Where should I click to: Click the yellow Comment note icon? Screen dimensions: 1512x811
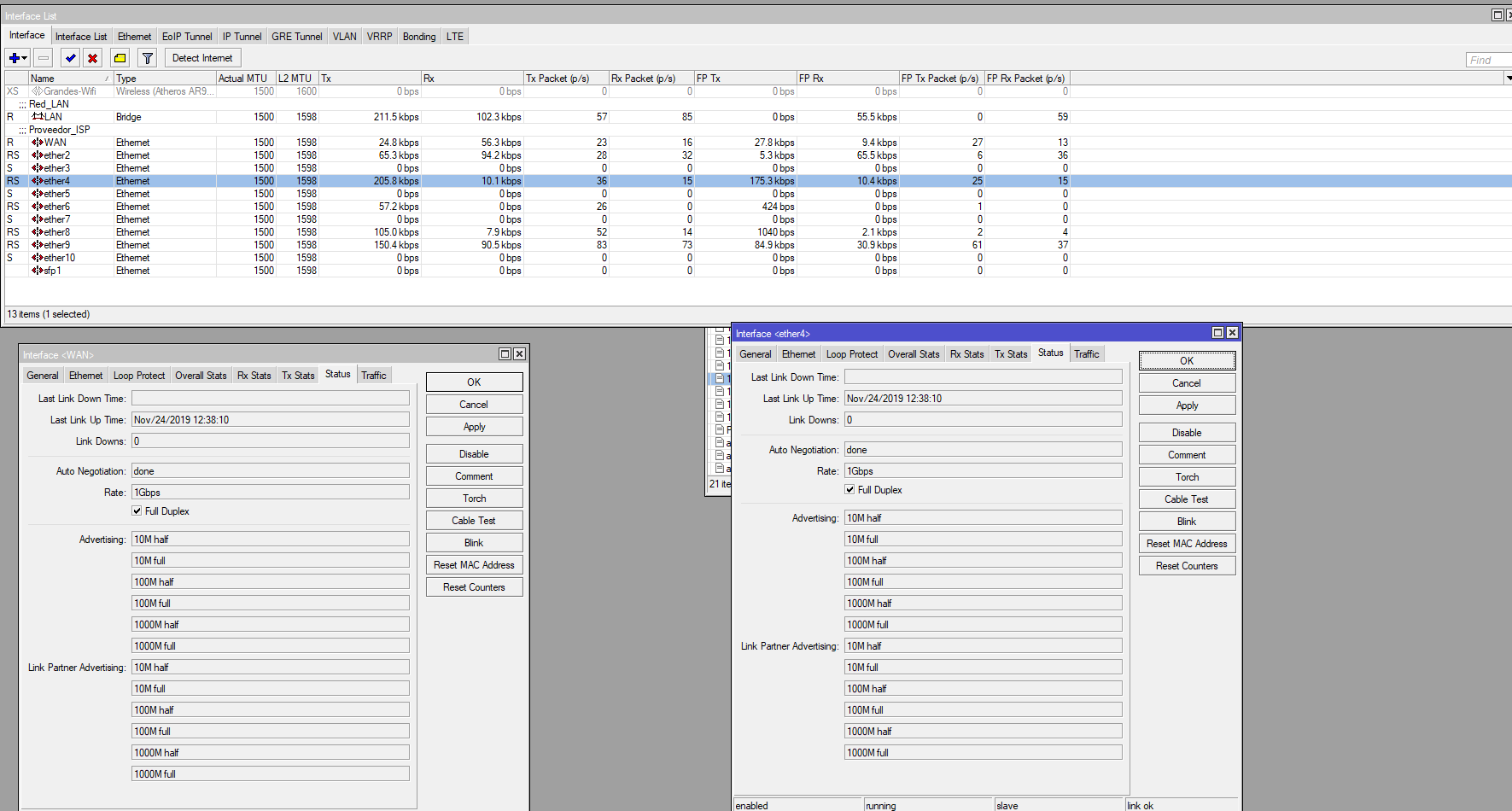coord(120,58)
